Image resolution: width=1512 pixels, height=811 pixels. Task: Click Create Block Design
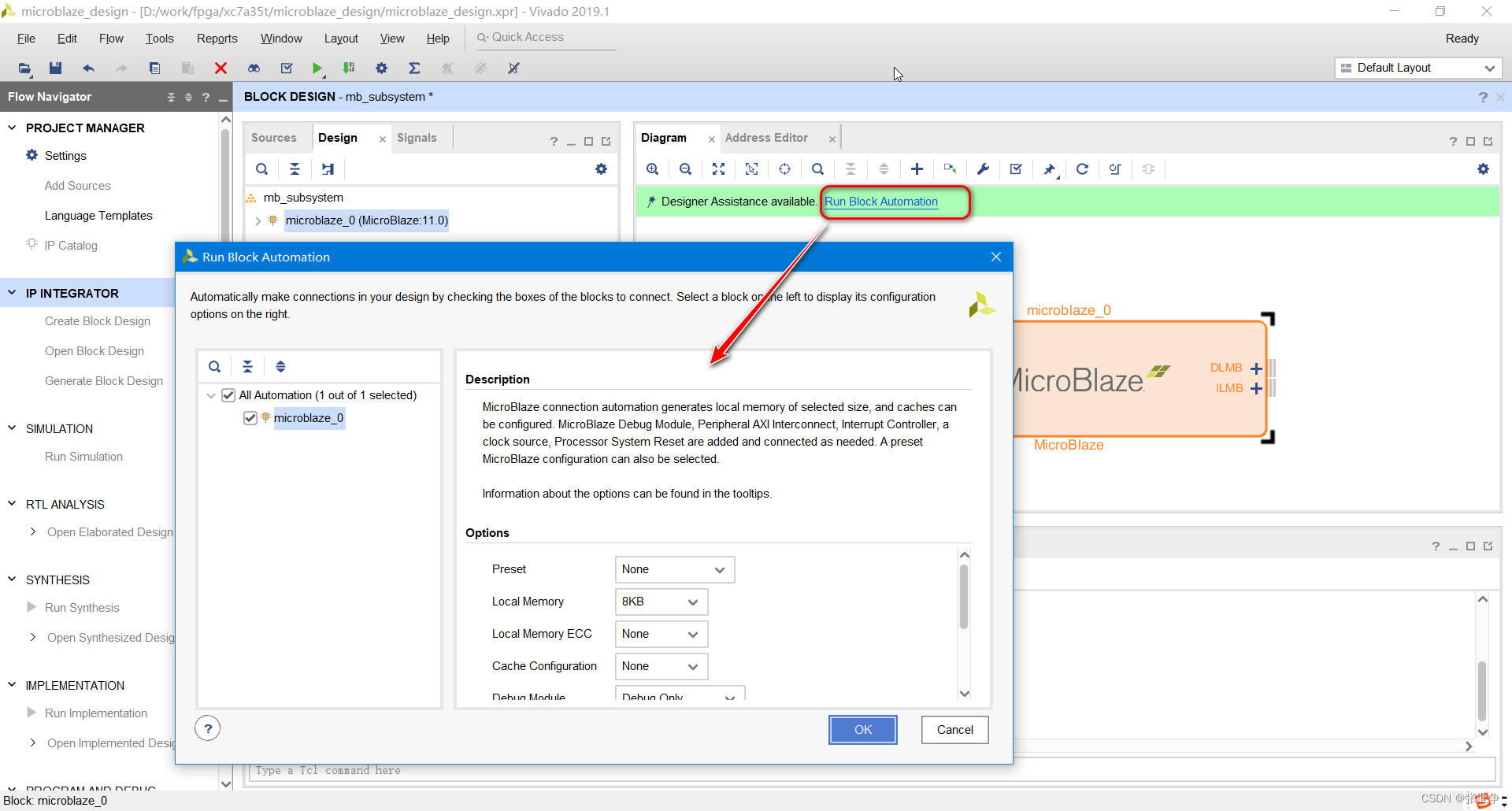pyautogui.click(x=98, y=321)
